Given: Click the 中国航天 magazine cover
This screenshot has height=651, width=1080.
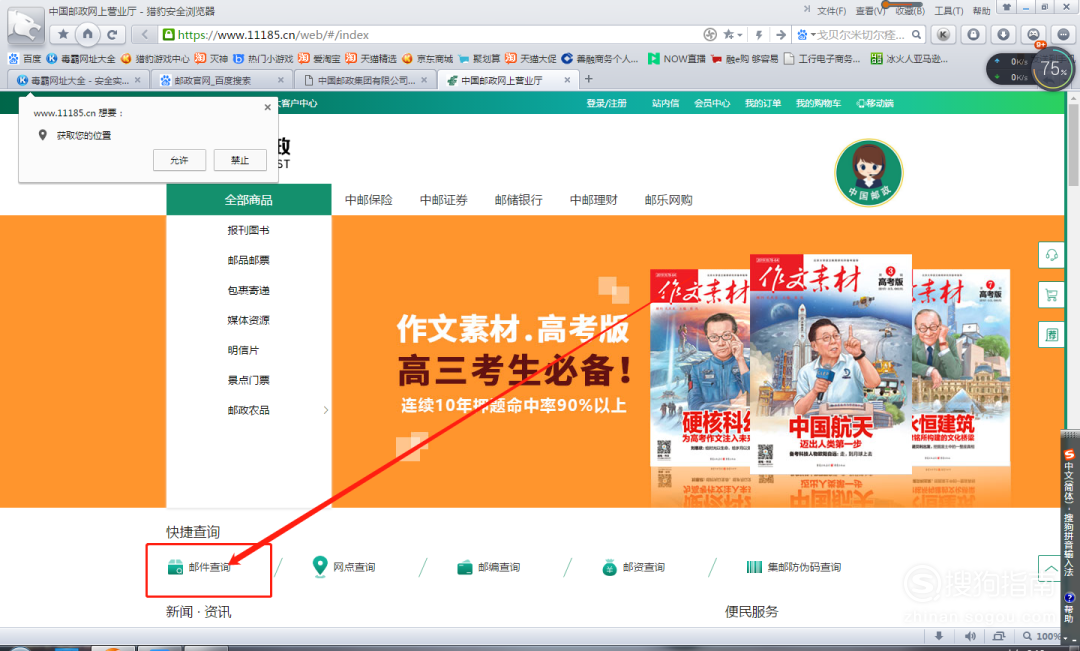Looking at the screenshot, I should click(x=831, y=363).
